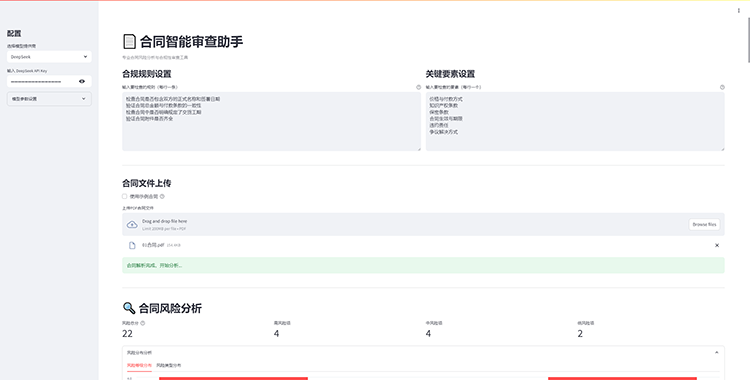This screenshot has width=750, height=380.
Task: Click the cloud upload icon in drop zone
Action: click(x=132, y=224)
